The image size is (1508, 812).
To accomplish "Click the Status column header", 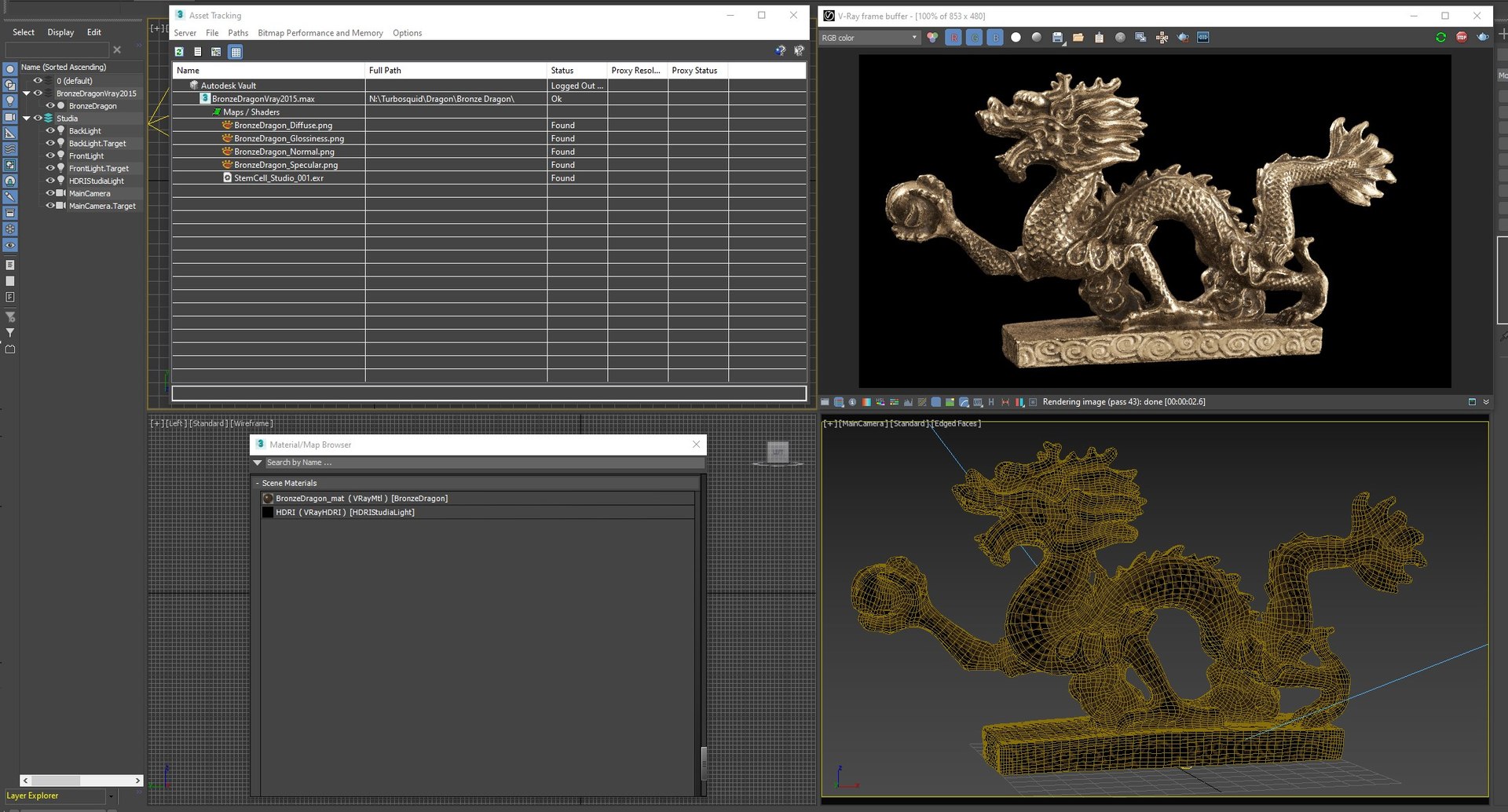I will point(576,70).
